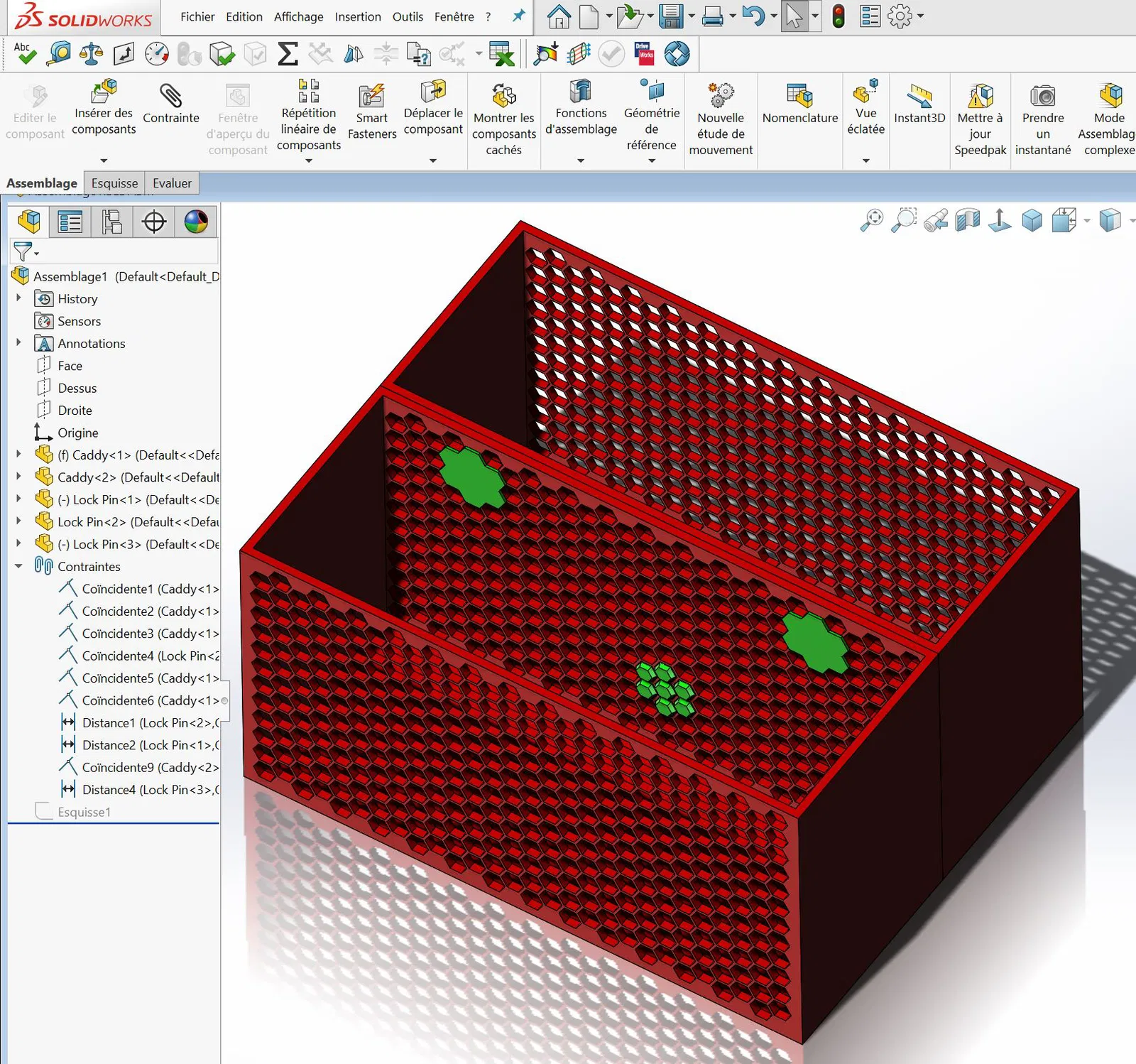Rebuild the model with the traffic light icon
Image resolution: width=1136 pixels, height=1064 pixels.
[839, 16]
